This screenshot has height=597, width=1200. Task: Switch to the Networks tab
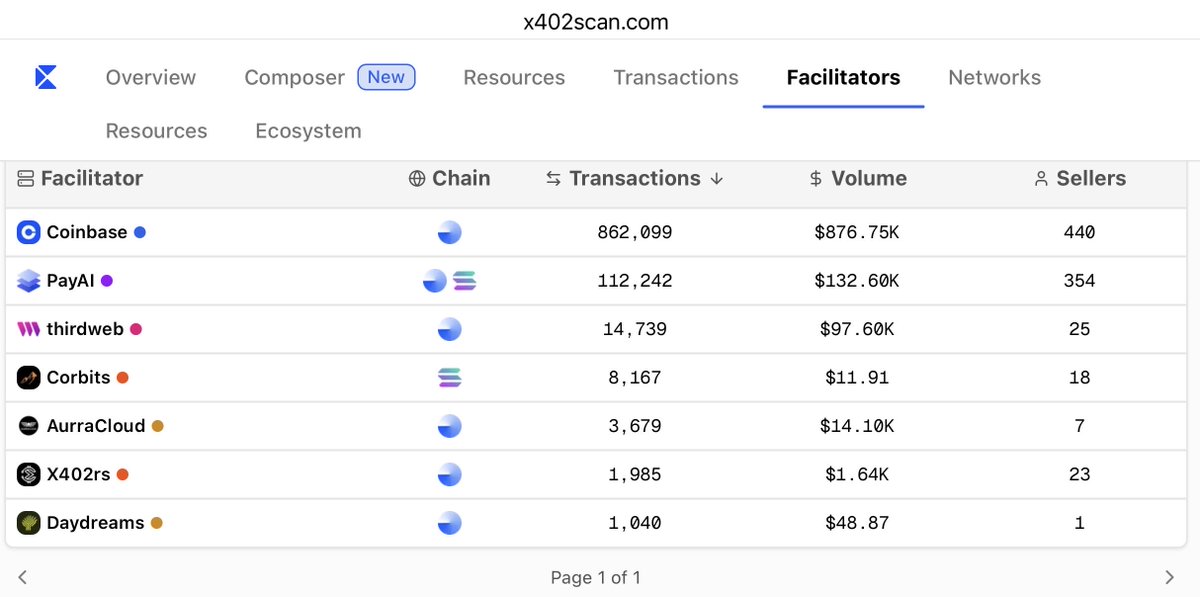point(994,77)
